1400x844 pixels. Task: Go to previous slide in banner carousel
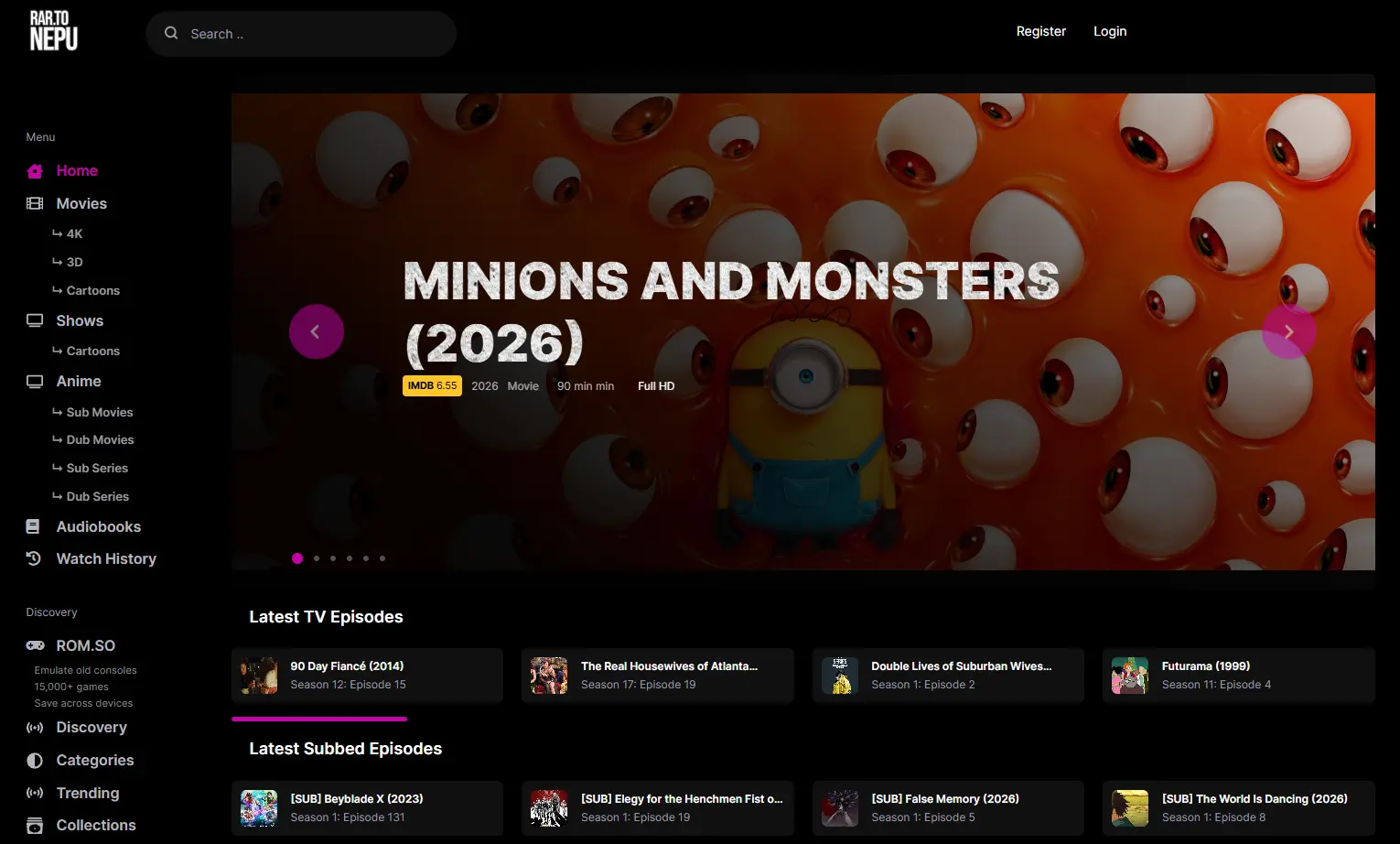(x=316, y=331)
